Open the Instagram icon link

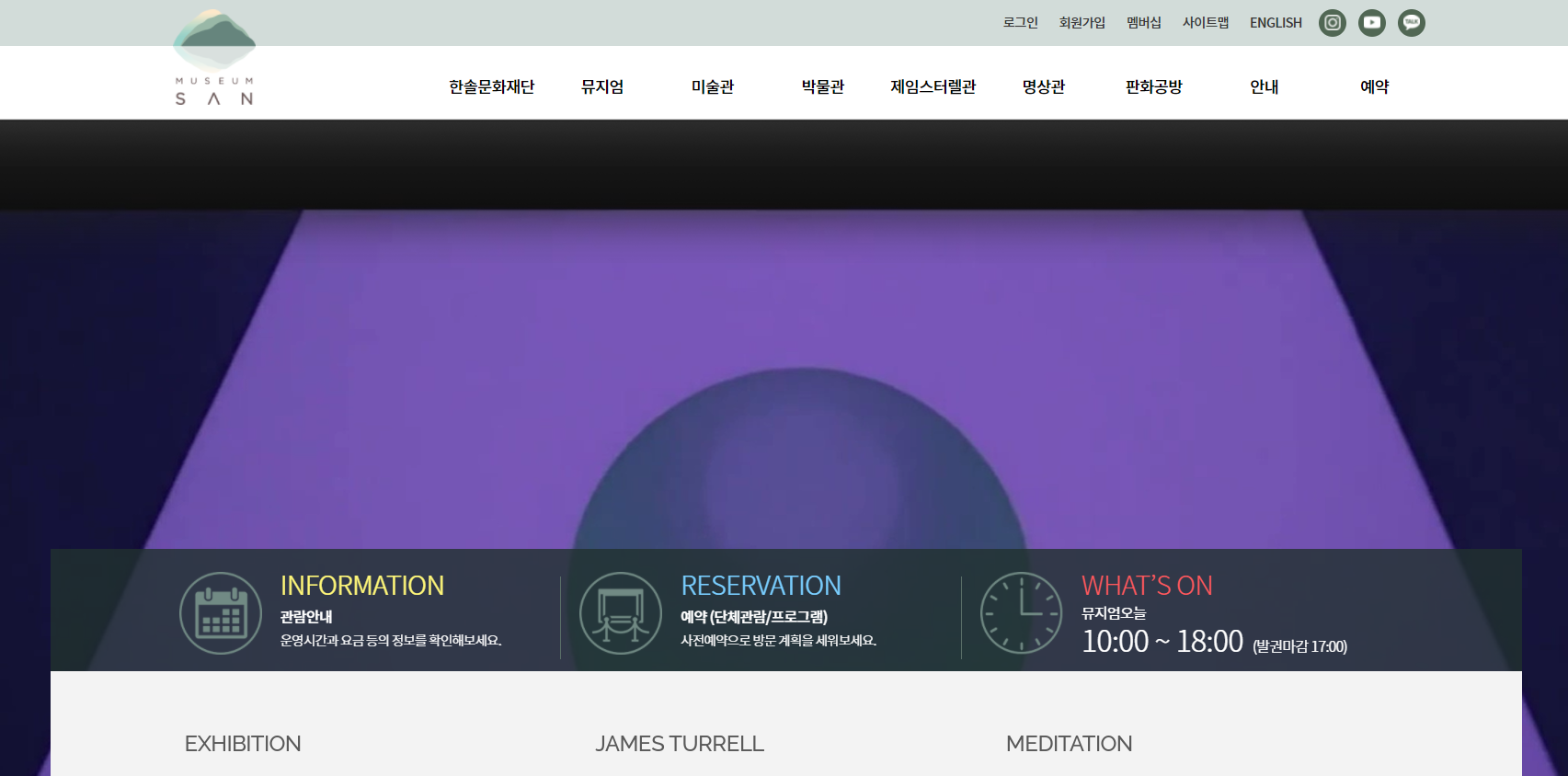click(x=1332, y=23)
